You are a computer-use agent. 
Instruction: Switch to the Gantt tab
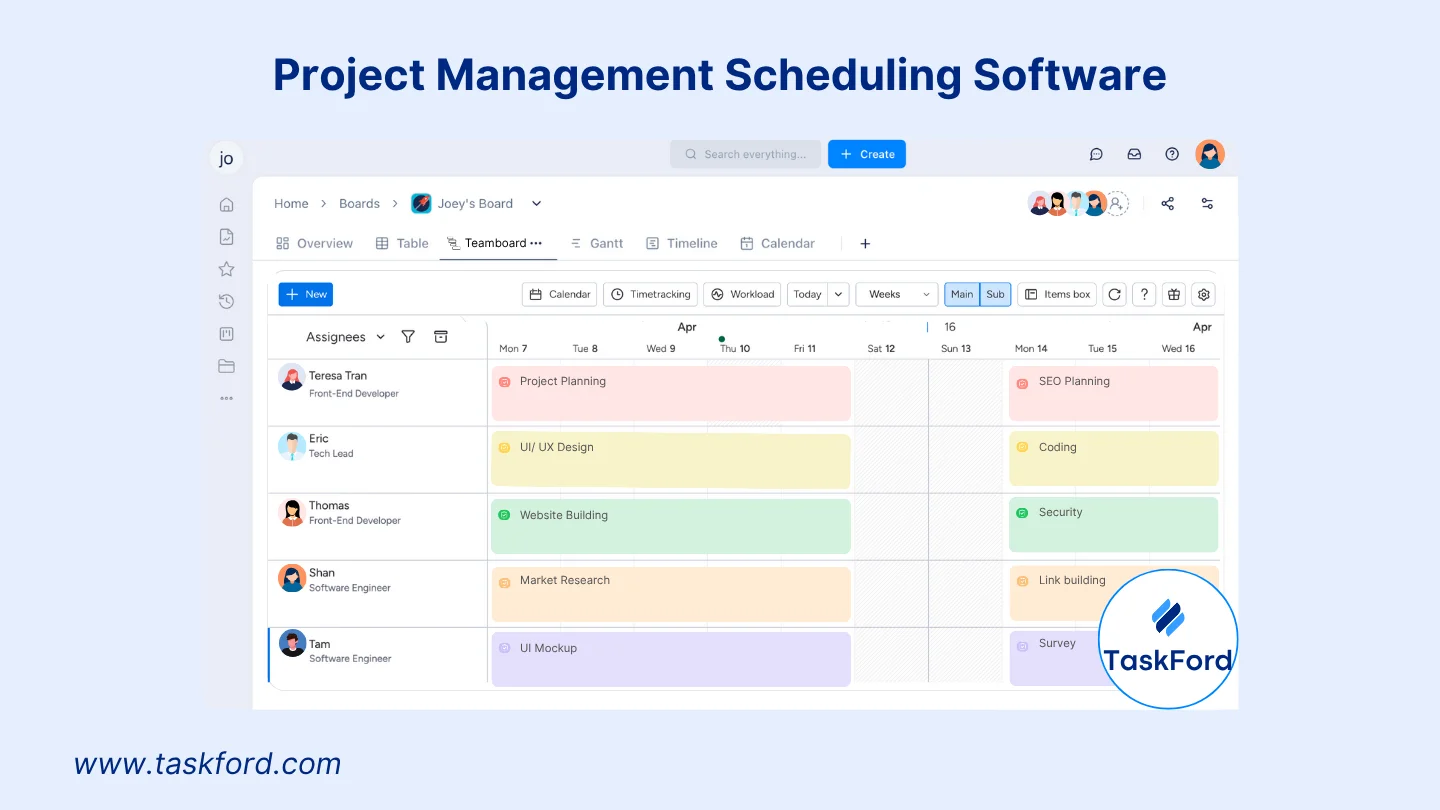tap(596, 243)
